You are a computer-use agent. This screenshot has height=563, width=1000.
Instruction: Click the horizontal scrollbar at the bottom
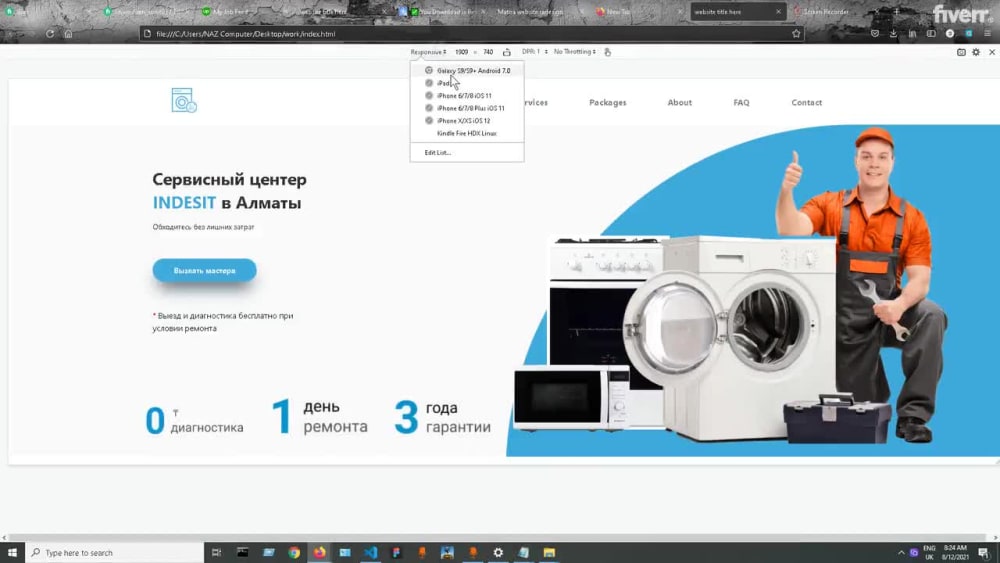(x=497, y=537)
